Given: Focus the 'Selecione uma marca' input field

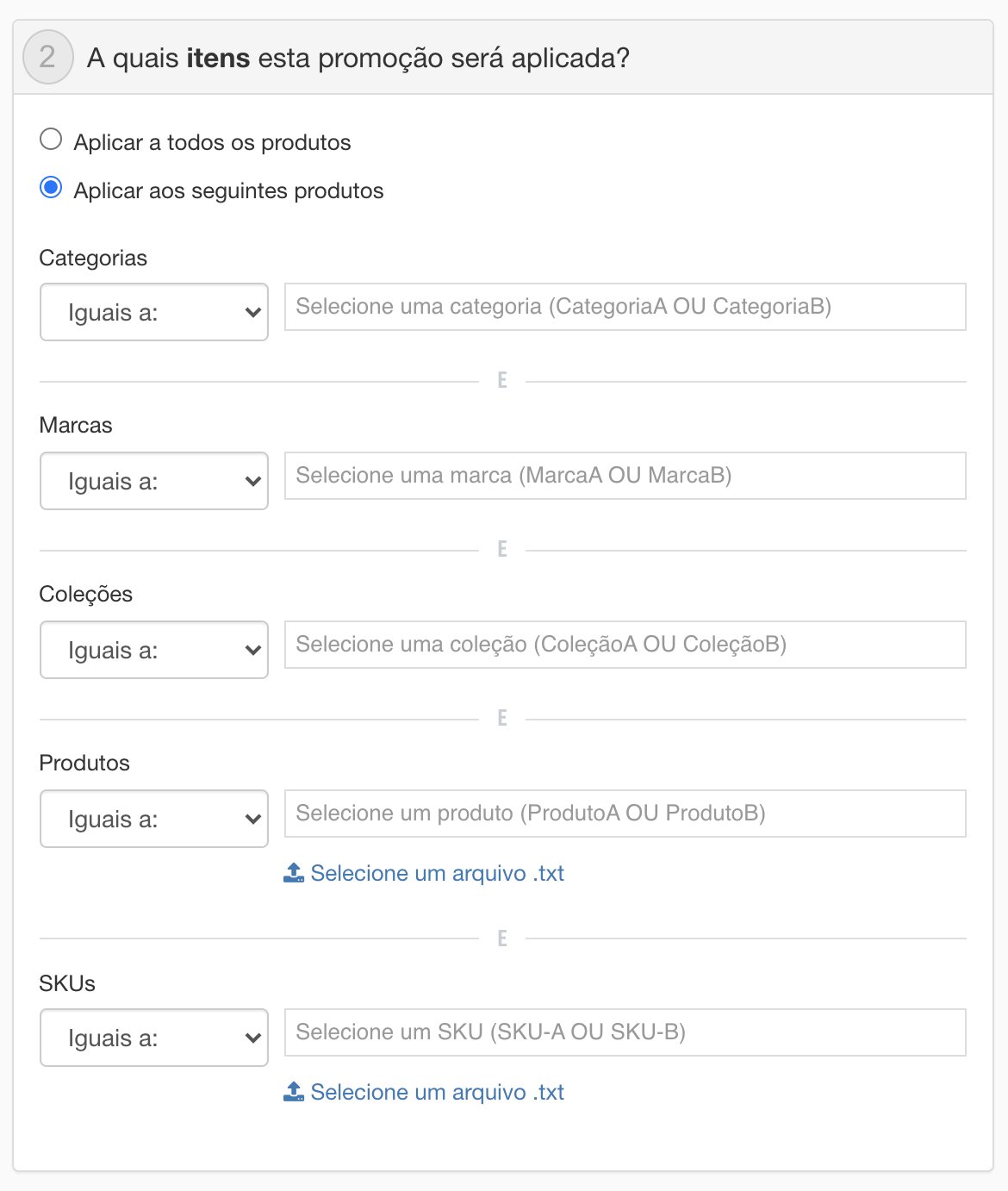Looking at the screenshot, I should (625, 476).
